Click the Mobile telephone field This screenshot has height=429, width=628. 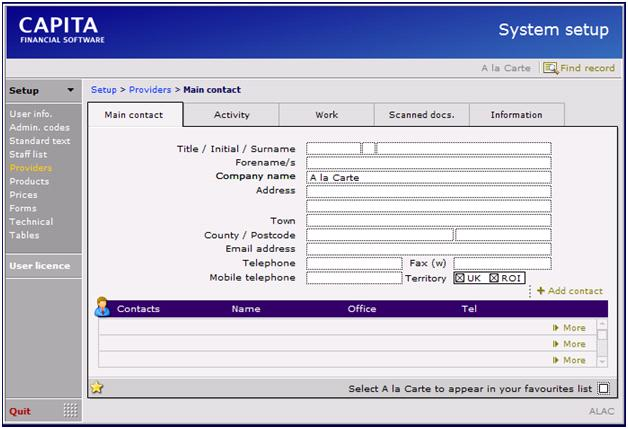pyautogui.click(x=354, y=278)
